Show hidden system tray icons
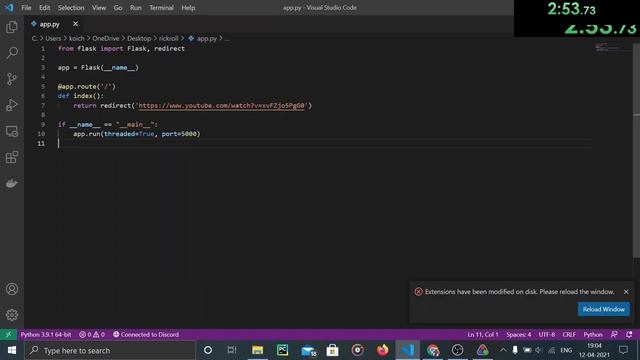The height and width of the screenshot is (360, 640). (x=503, y=350)
